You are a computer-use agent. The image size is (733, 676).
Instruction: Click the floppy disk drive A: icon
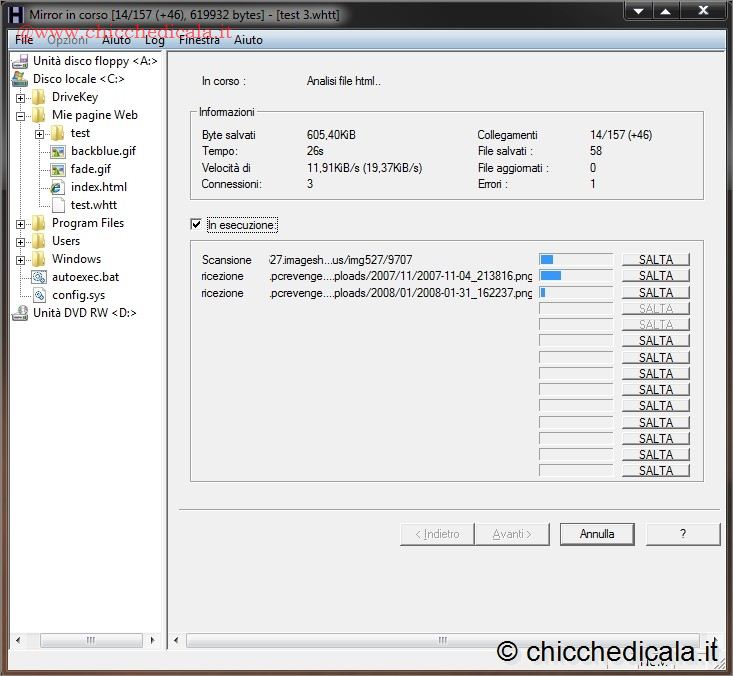(x=19, y=61)
